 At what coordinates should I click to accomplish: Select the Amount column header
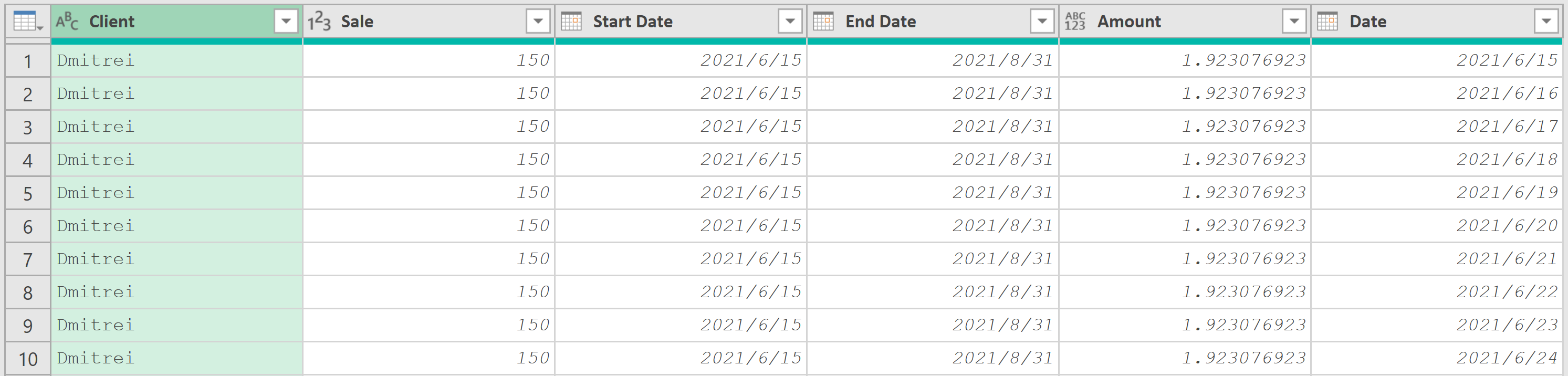[x=1185, y=22]
